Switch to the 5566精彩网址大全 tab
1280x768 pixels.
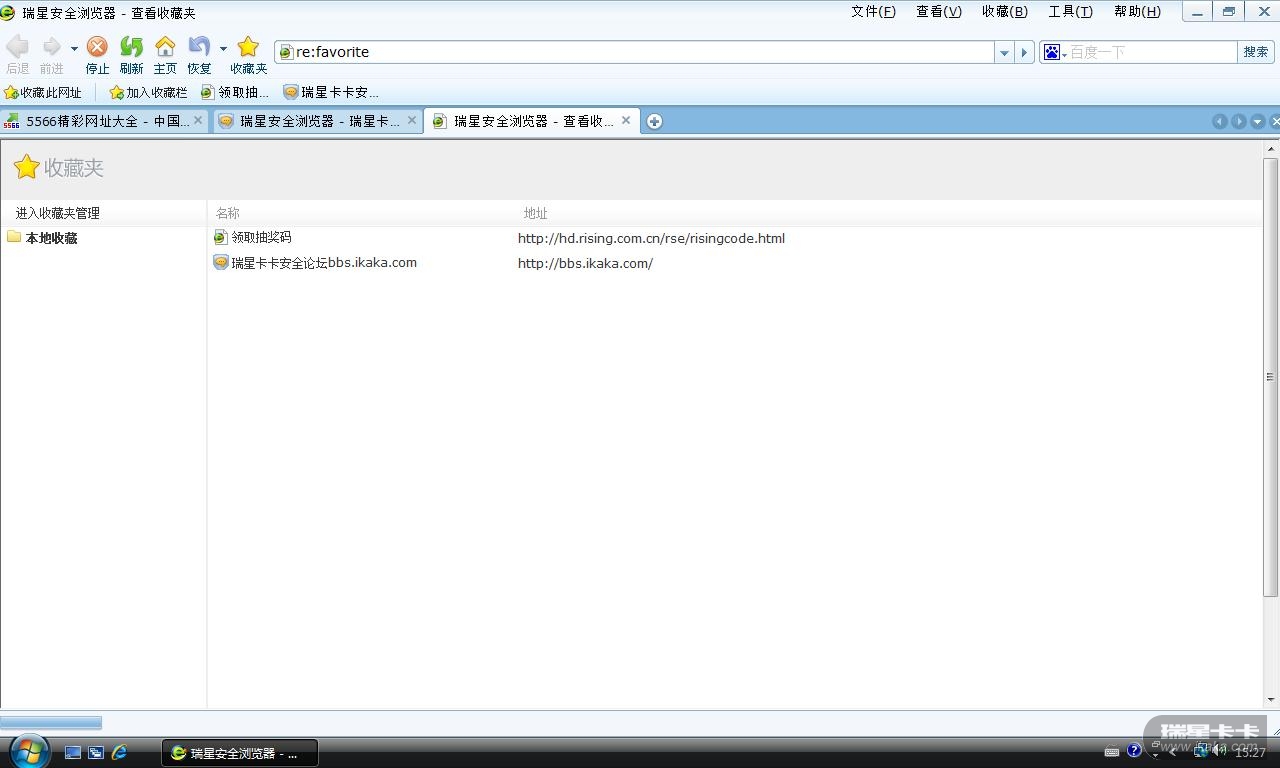click(104, 121)
